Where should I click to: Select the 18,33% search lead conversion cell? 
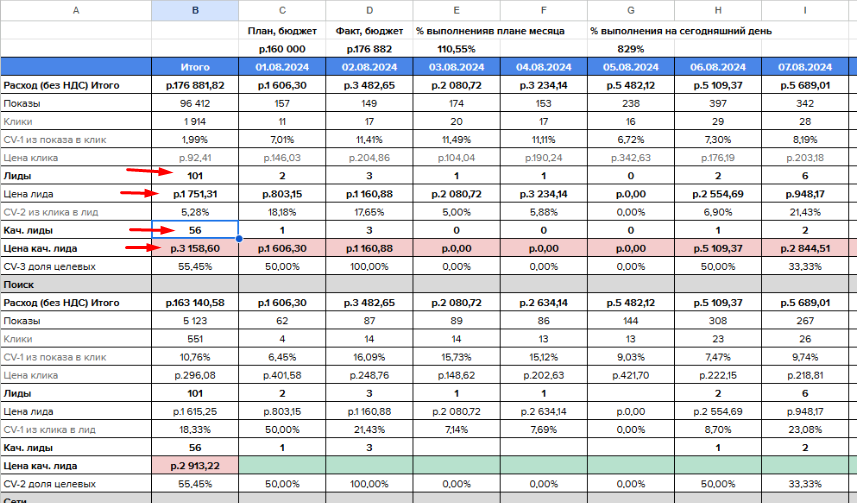(x=195, y=430)
